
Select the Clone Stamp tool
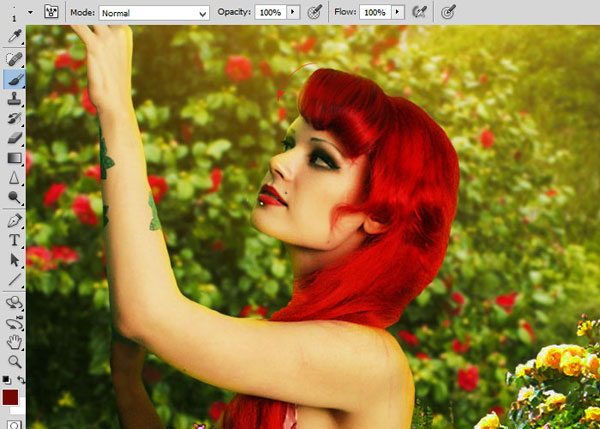coord(15,99)
